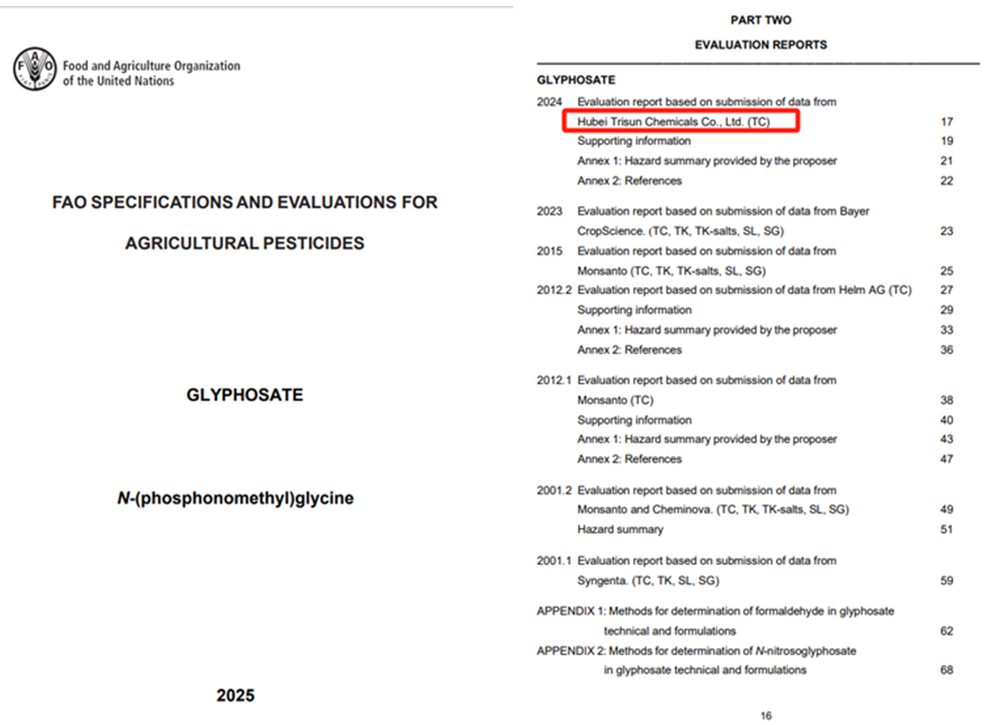
Task: Open APPENDIX 2 N-nitrosoglyphosate methods entry
Action: (696, 660)
